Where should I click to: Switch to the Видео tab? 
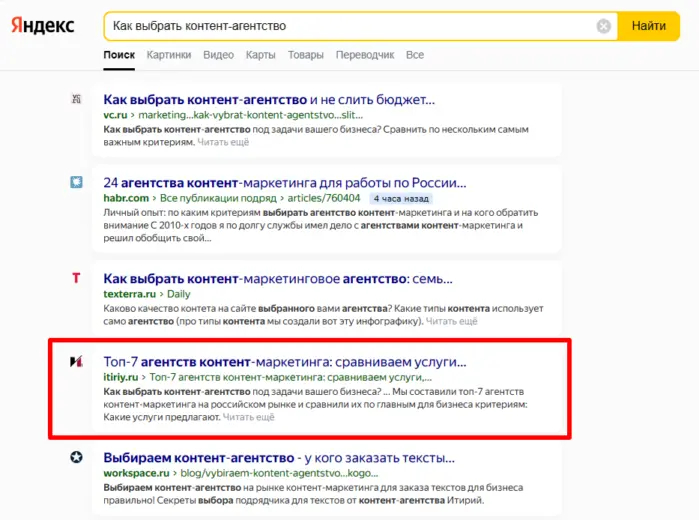coord(218,55)
